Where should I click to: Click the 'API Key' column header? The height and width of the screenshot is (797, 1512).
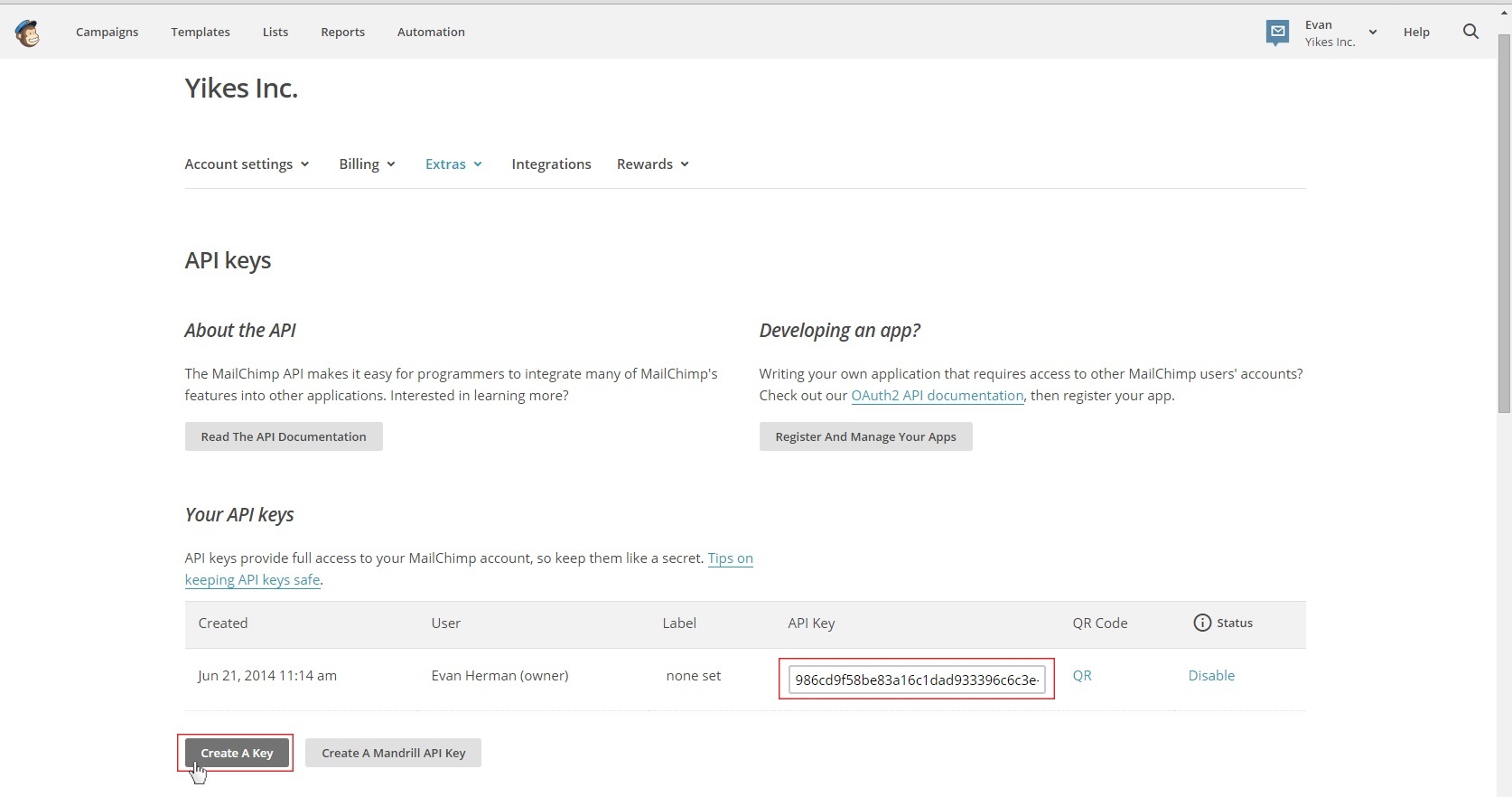[811, 623]
